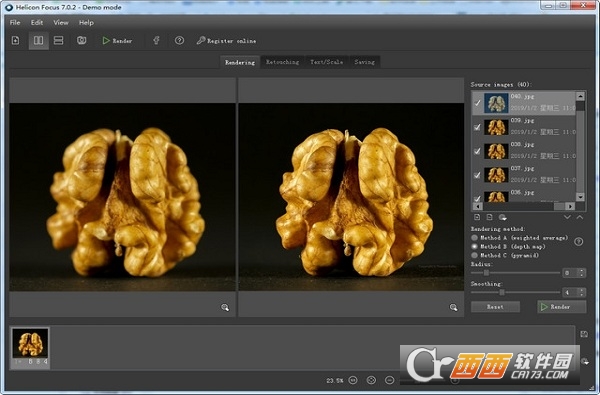Click Render in the top toolbar
The image size is (600, 395).
pos(117,41)
